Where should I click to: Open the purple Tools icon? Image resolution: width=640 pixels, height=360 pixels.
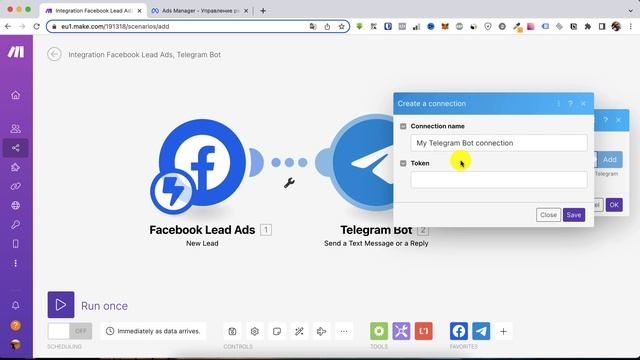[401, 331]
